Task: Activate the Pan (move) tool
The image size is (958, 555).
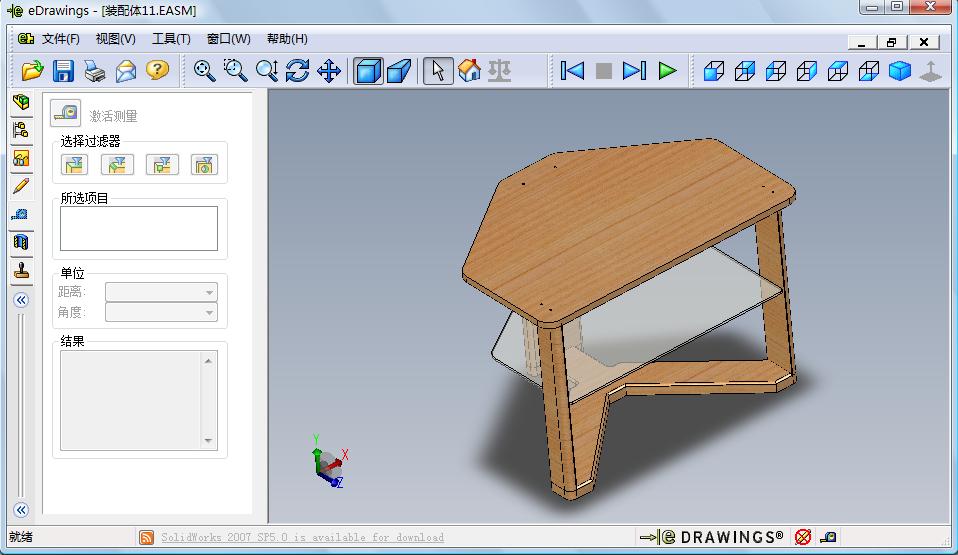Action: (329, 71)
